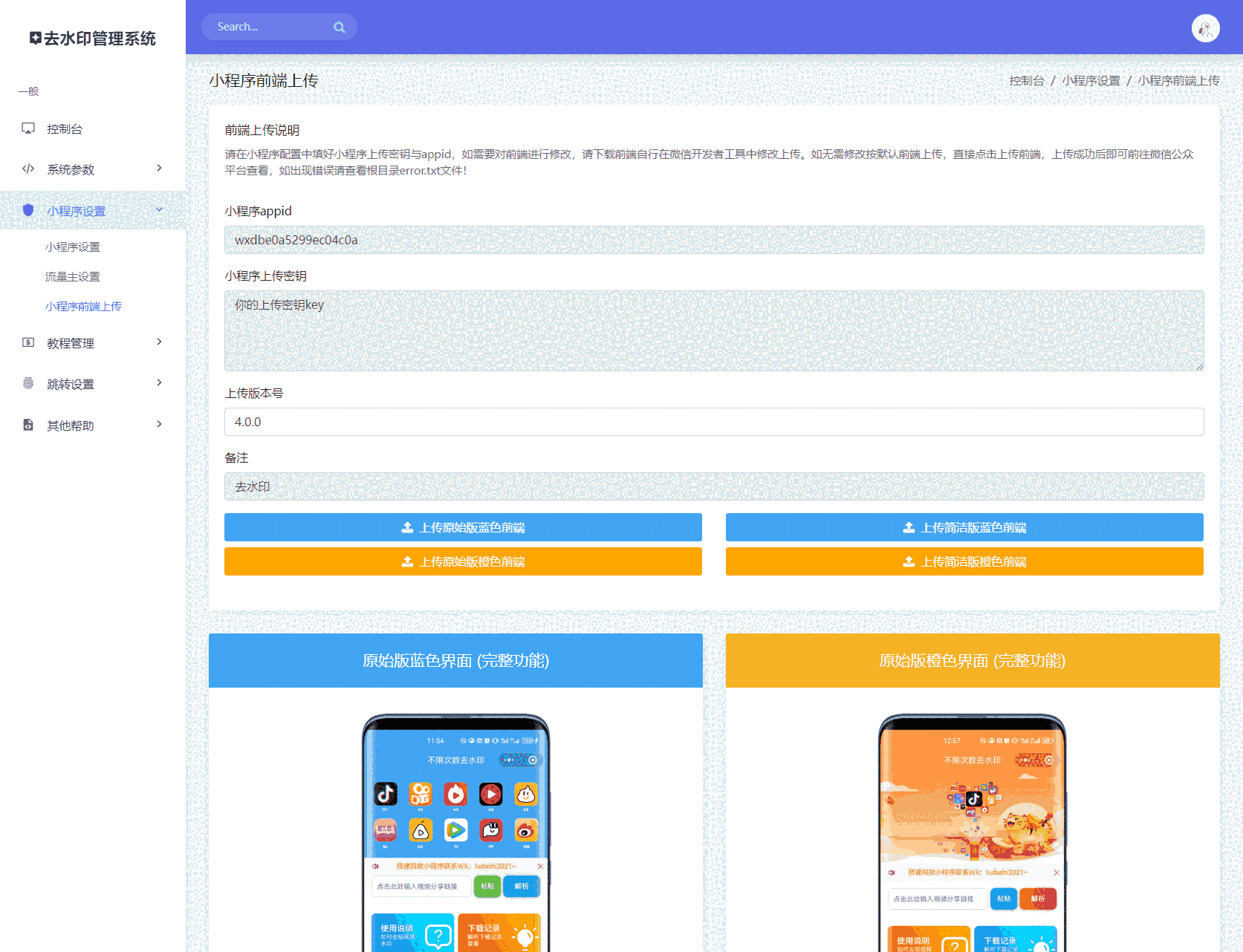Go to 控制台 via breadcrumb
The width and height of the screenshot is (1243, 952).
[x=1027, y=81]
